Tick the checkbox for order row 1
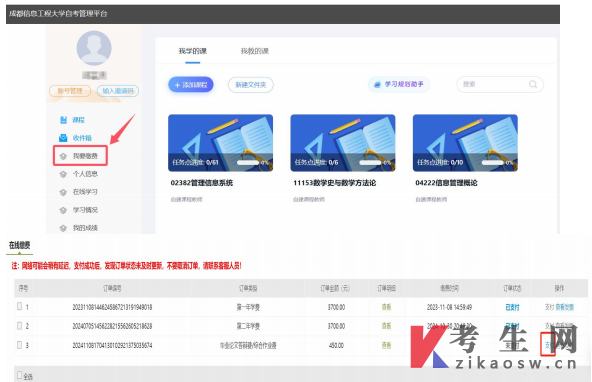This screenshot has width=592, height=382. 20,306
